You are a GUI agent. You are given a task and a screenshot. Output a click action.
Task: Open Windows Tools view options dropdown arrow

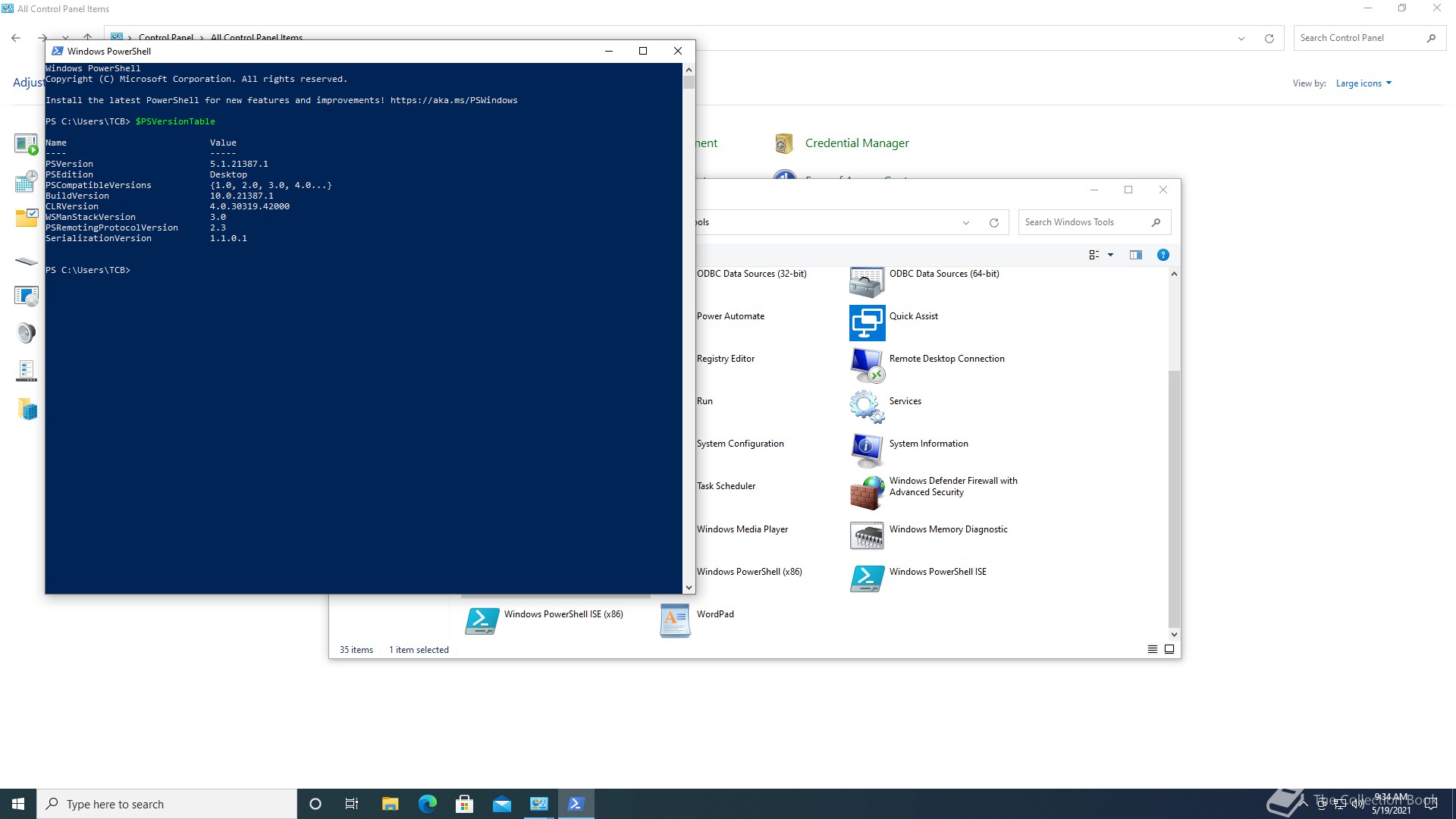point(1110,255)
